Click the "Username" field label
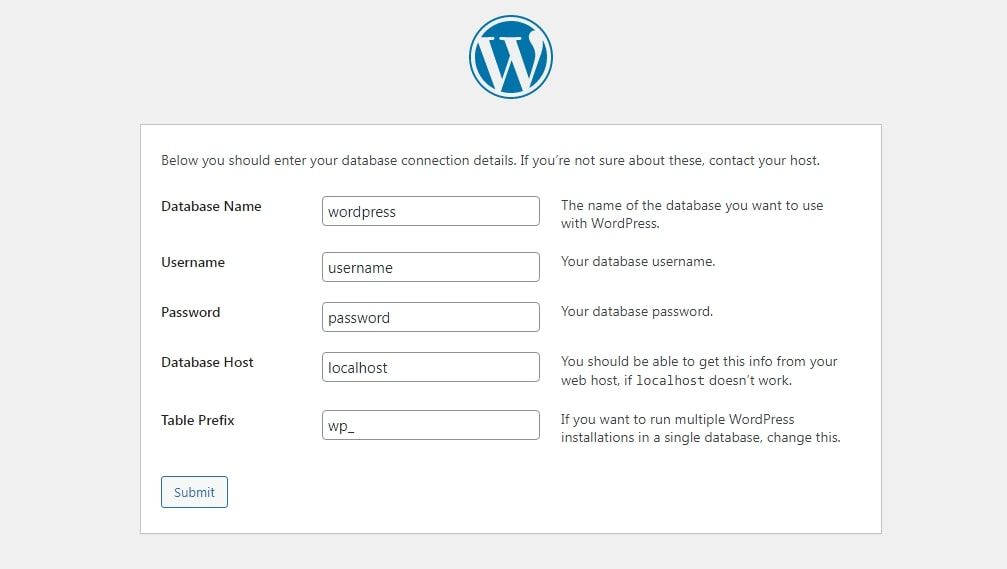This screenshot has width=1007, height=569. click(x=193, y=263)
